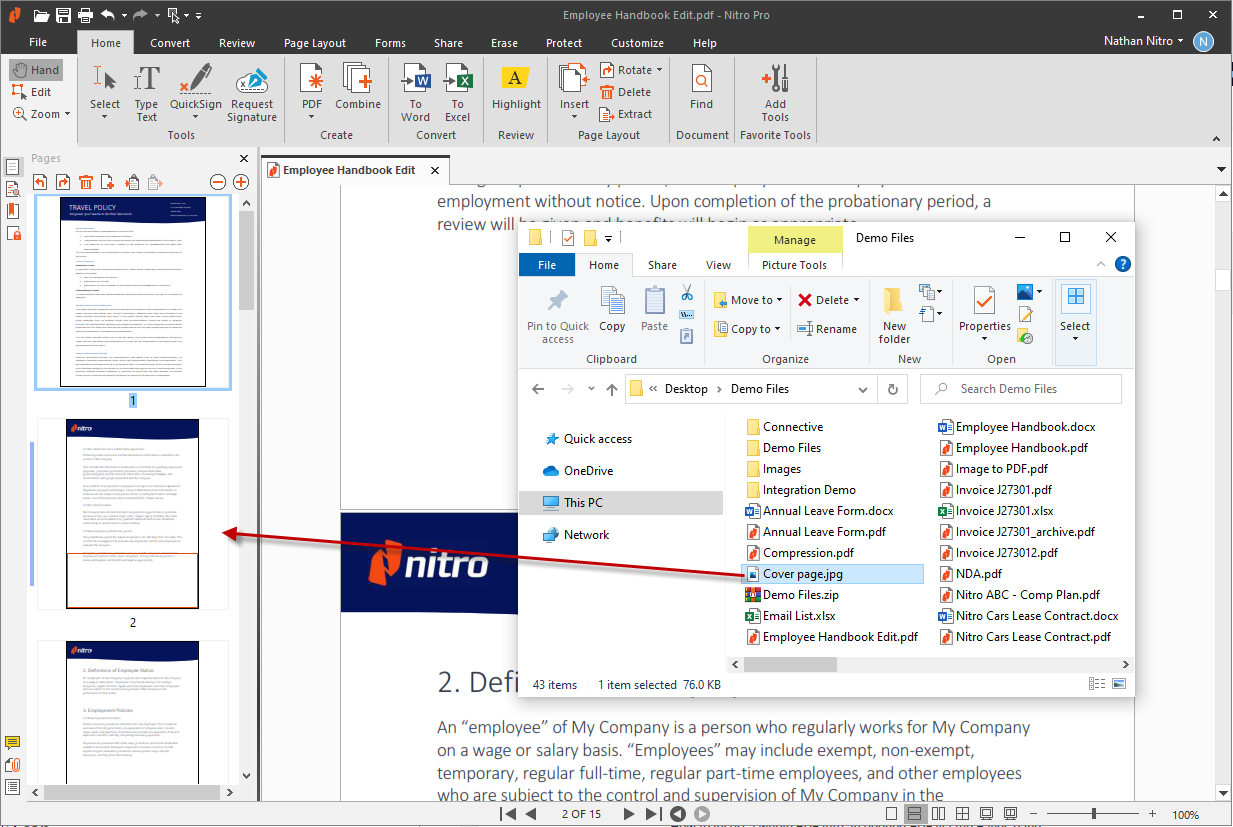
Task: Open the Find document tool
Action: tap(702, 80)
